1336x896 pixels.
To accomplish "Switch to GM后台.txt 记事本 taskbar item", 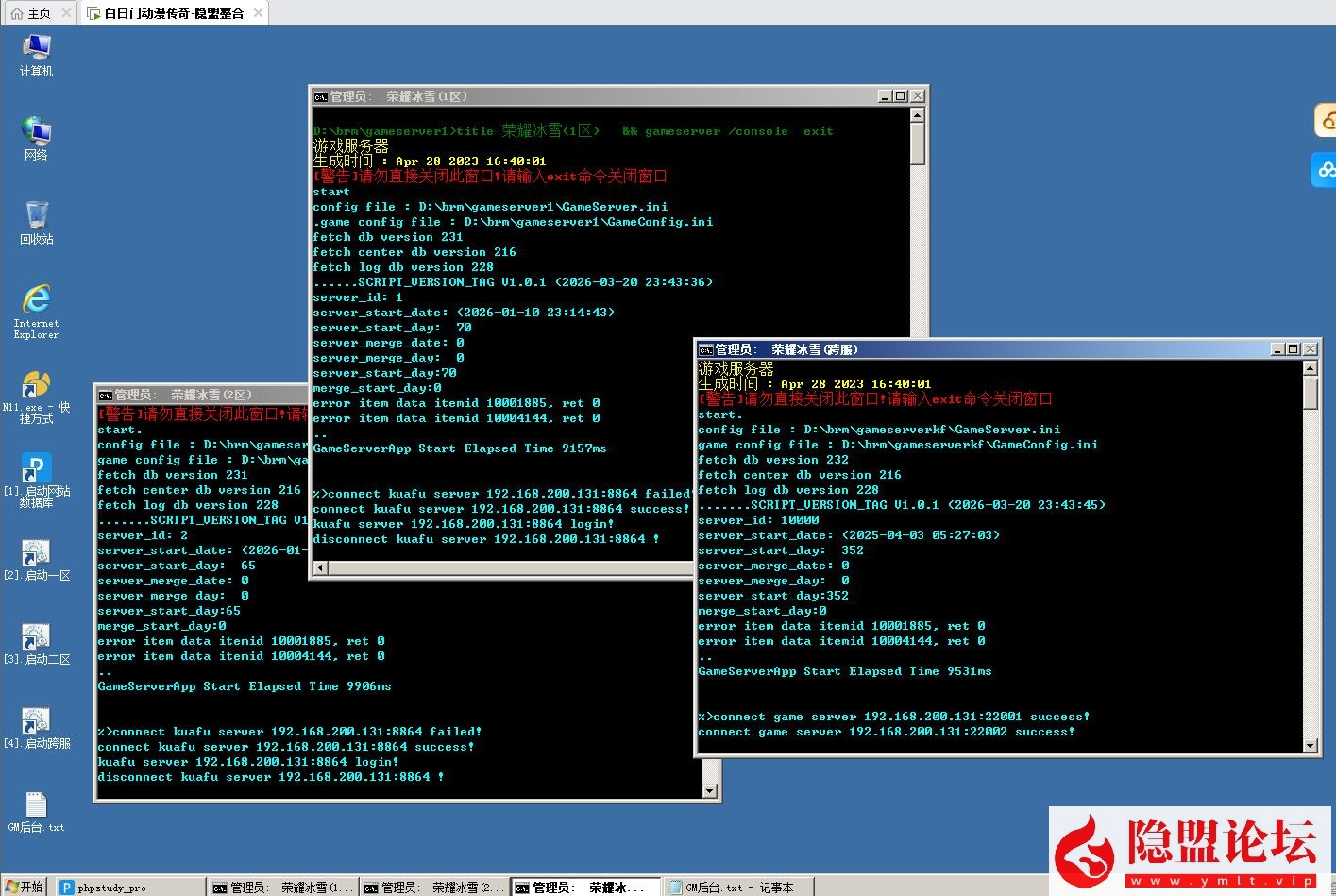I will 738,888.
